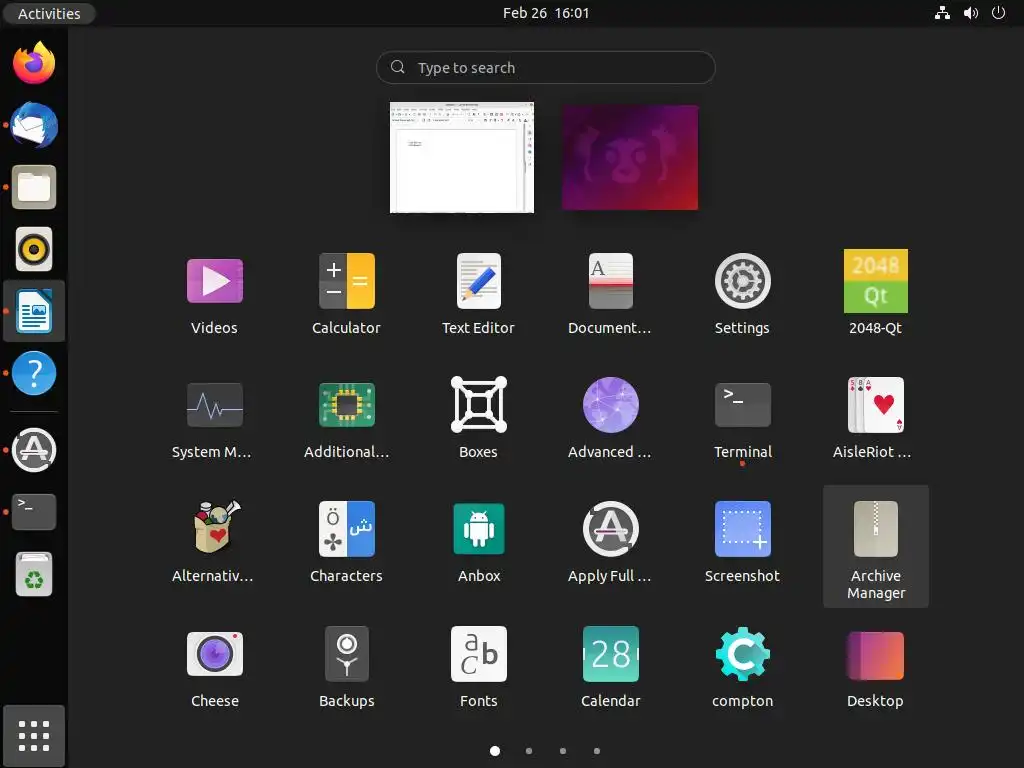
Task: Launch Rhythmbox from the dock
Action: tap(34, 249)
